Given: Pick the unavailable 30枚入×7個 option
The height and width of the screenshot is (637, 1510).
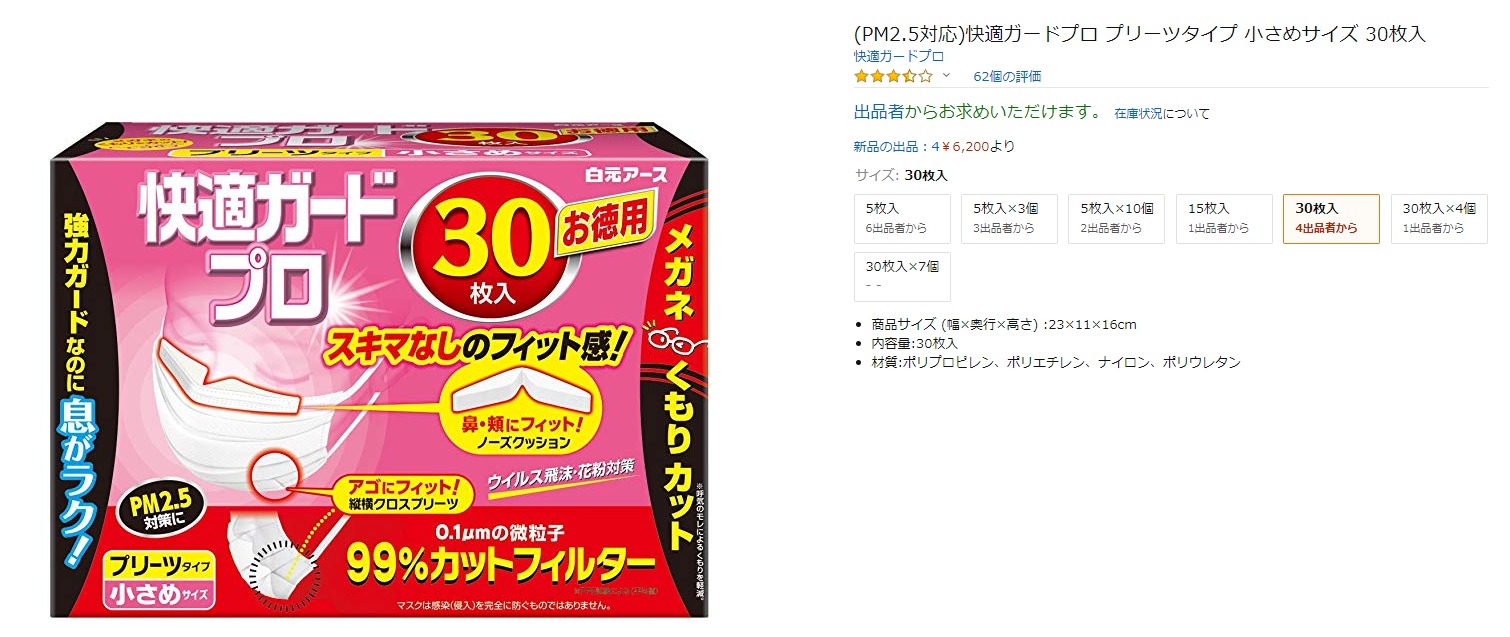Looking at the screenshot, I should point(904,276).
